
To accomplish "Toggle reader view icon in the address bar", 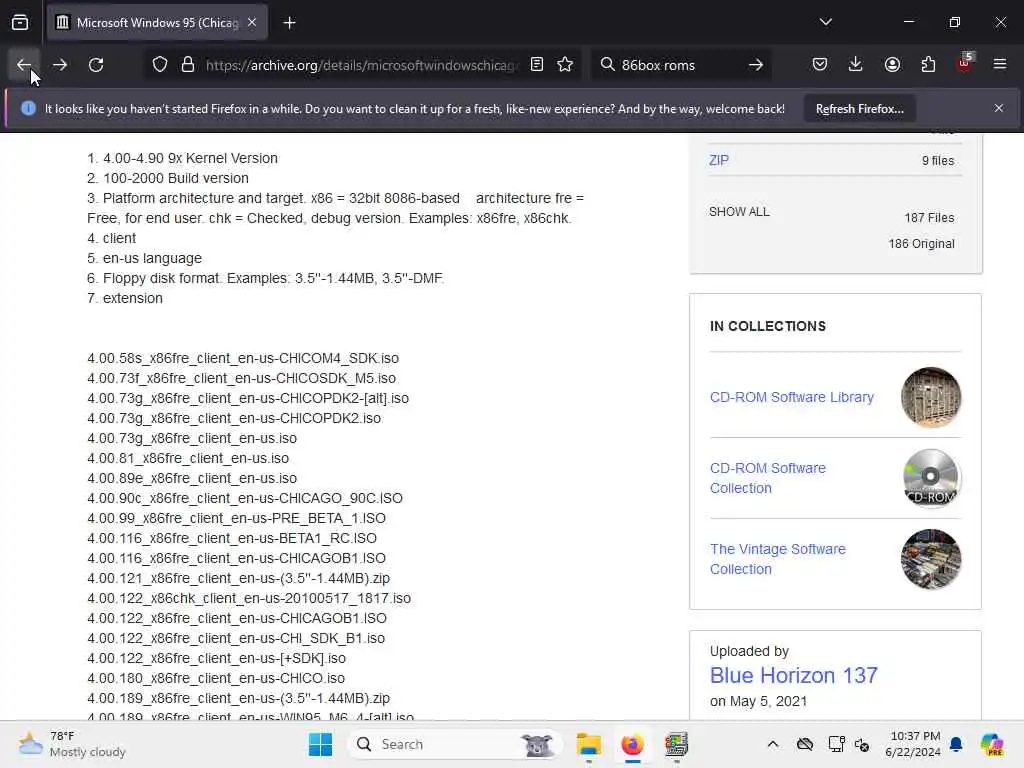I will 537,65.
